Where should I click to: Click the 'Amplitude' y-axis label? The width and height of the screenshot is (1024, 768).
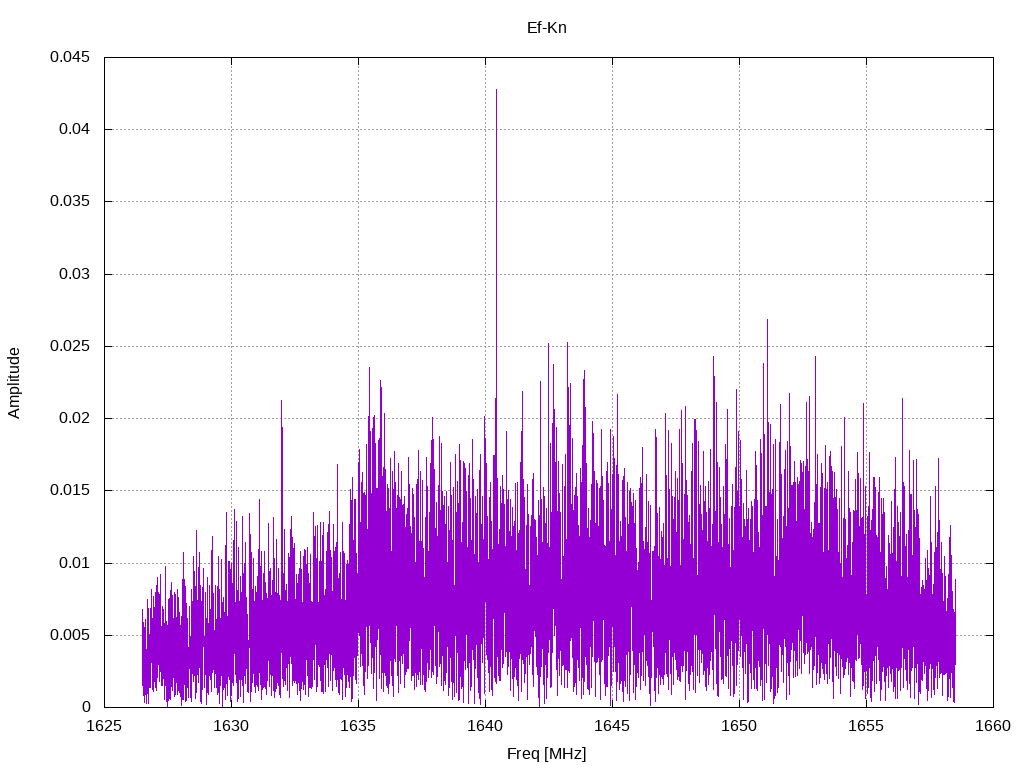pos(14,383)
